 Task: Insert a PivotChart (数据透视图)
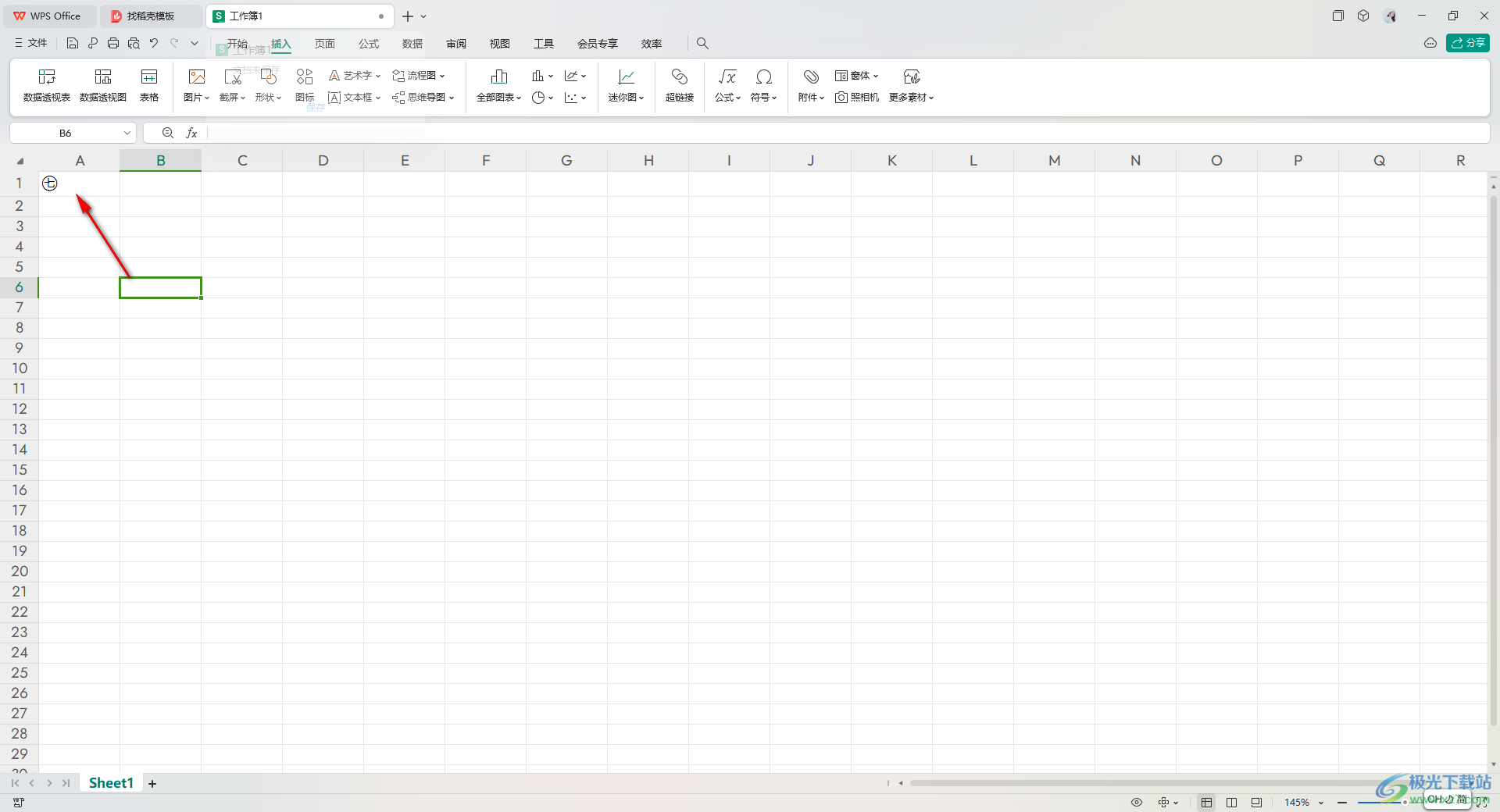coord(103,85)
